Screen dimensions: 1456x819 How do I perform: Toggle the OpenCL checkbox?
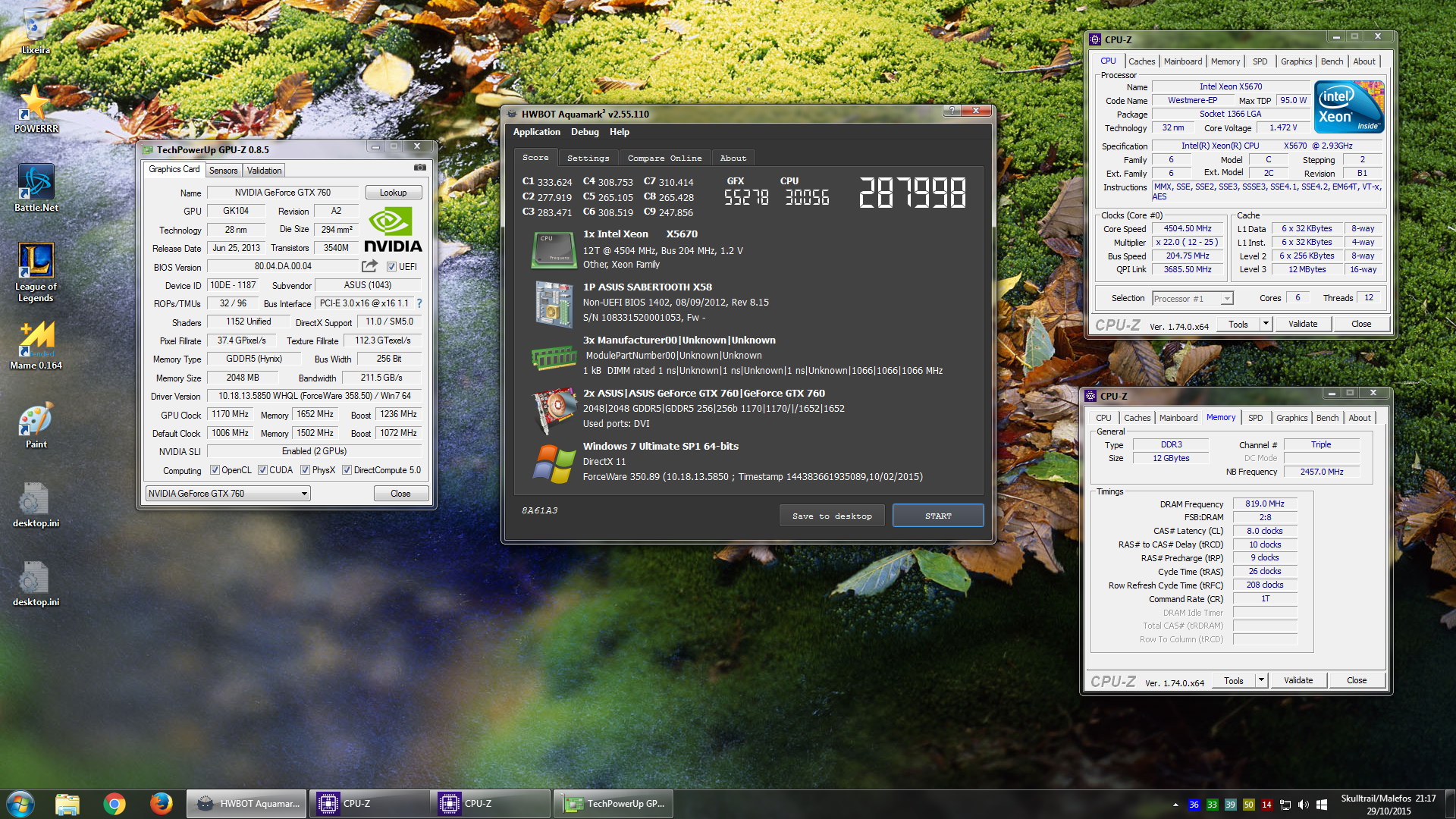click(x=215, y=470)
